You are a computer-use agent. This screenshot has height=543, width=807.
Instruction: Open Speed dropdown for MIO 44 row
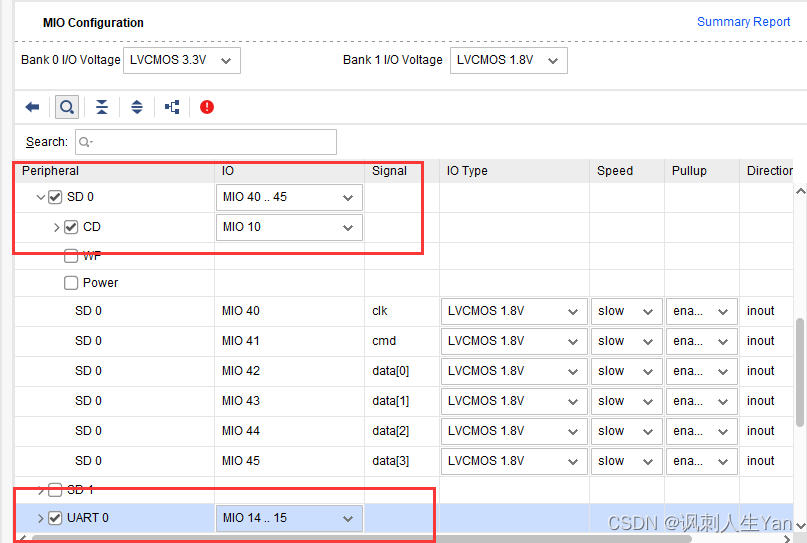click(x=626, y=431)
